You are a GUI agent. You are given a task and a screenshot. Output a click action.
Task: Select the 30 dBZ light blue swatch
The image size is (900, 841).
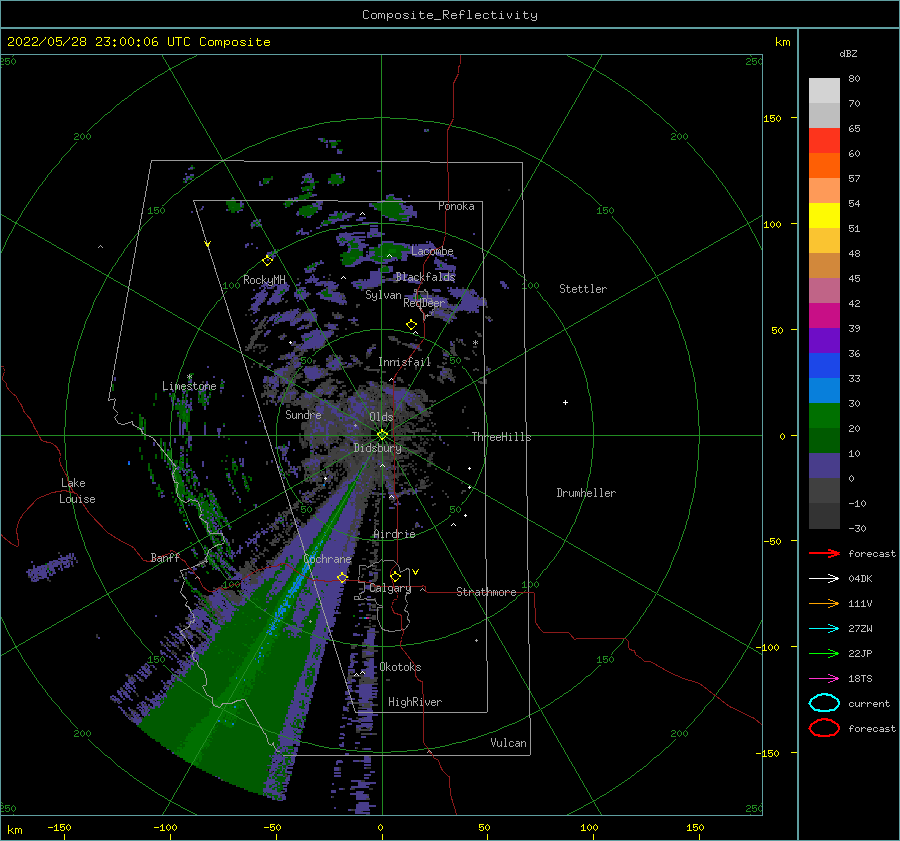pyautogui.click(x=824, y=390)
